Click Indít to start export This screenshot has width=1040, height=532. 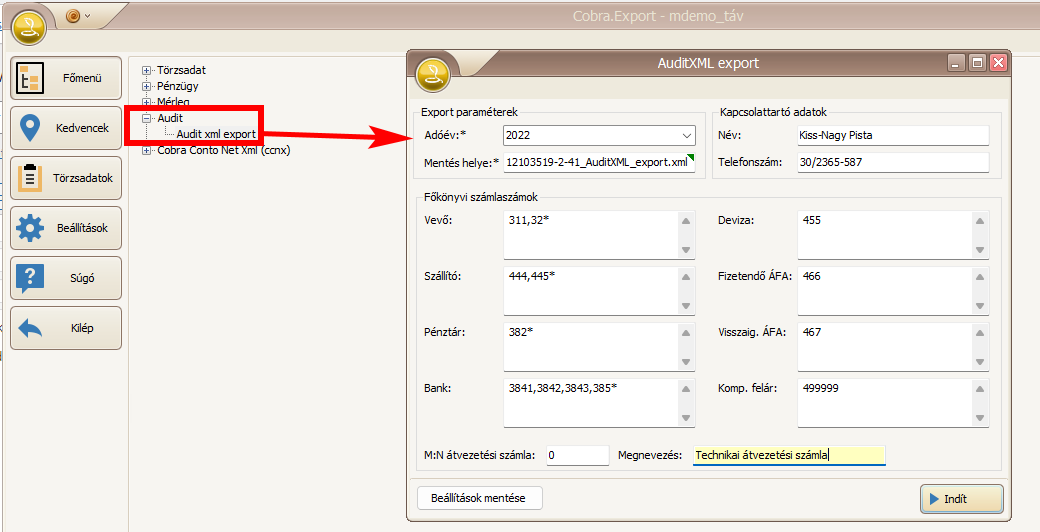(962, 499)
